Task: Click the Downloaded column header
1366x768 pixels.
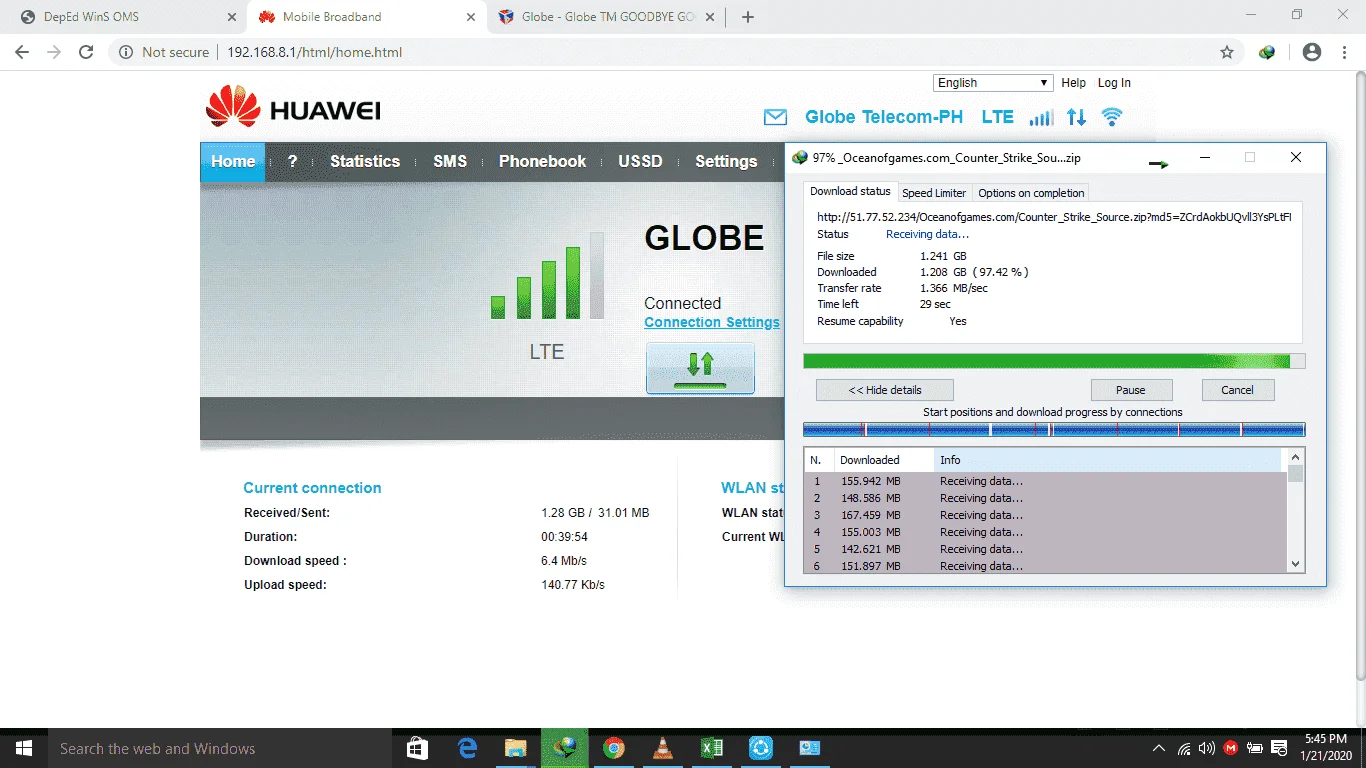Action: coord(884,460)
